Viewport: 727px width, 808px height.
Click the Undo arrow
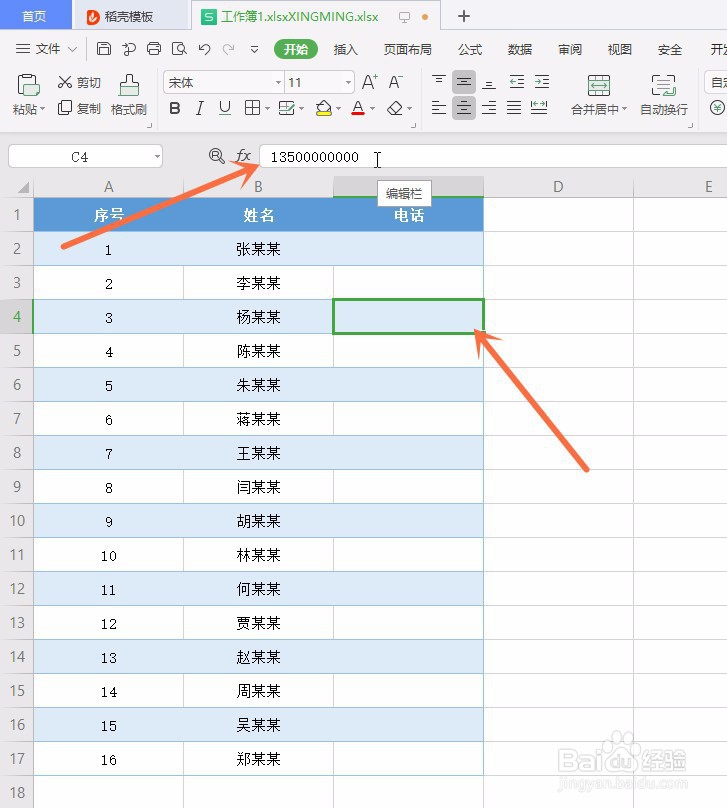coord(205,49)
